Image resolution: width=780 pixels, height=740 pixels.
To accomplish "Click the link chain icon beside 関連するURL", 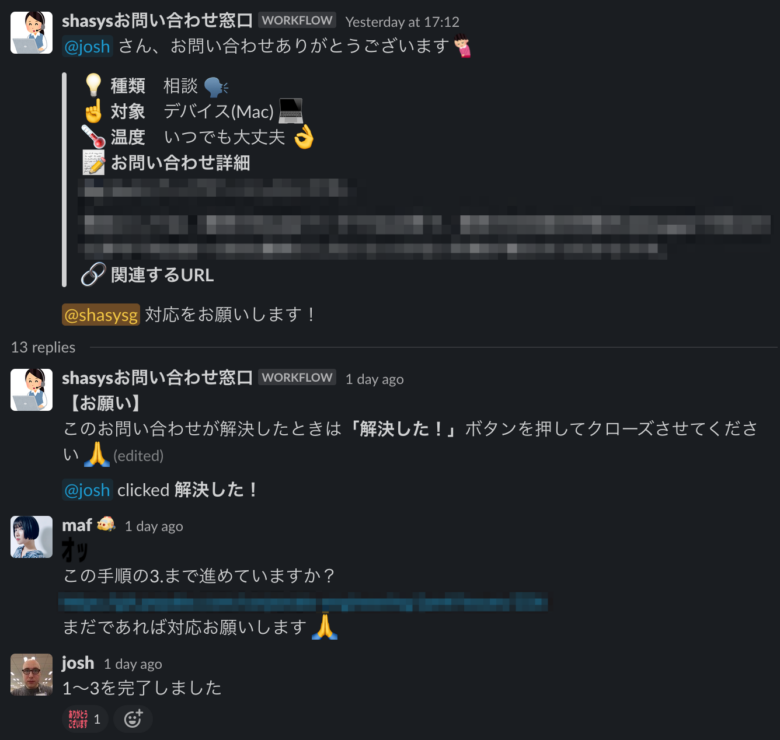I will (x=94, y=274).
